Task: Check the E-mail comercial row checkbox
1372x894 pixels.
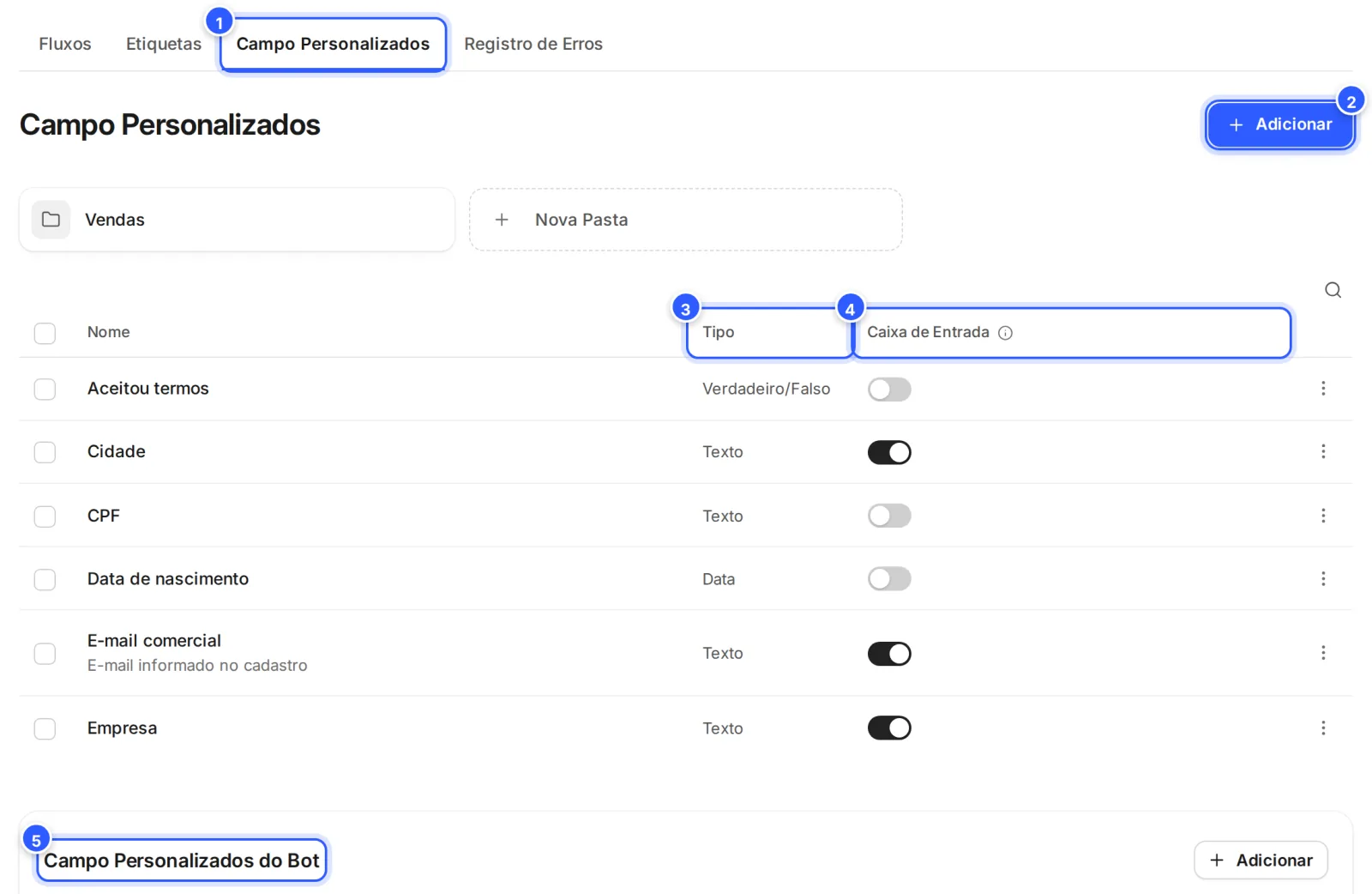Action: (45, 654)
